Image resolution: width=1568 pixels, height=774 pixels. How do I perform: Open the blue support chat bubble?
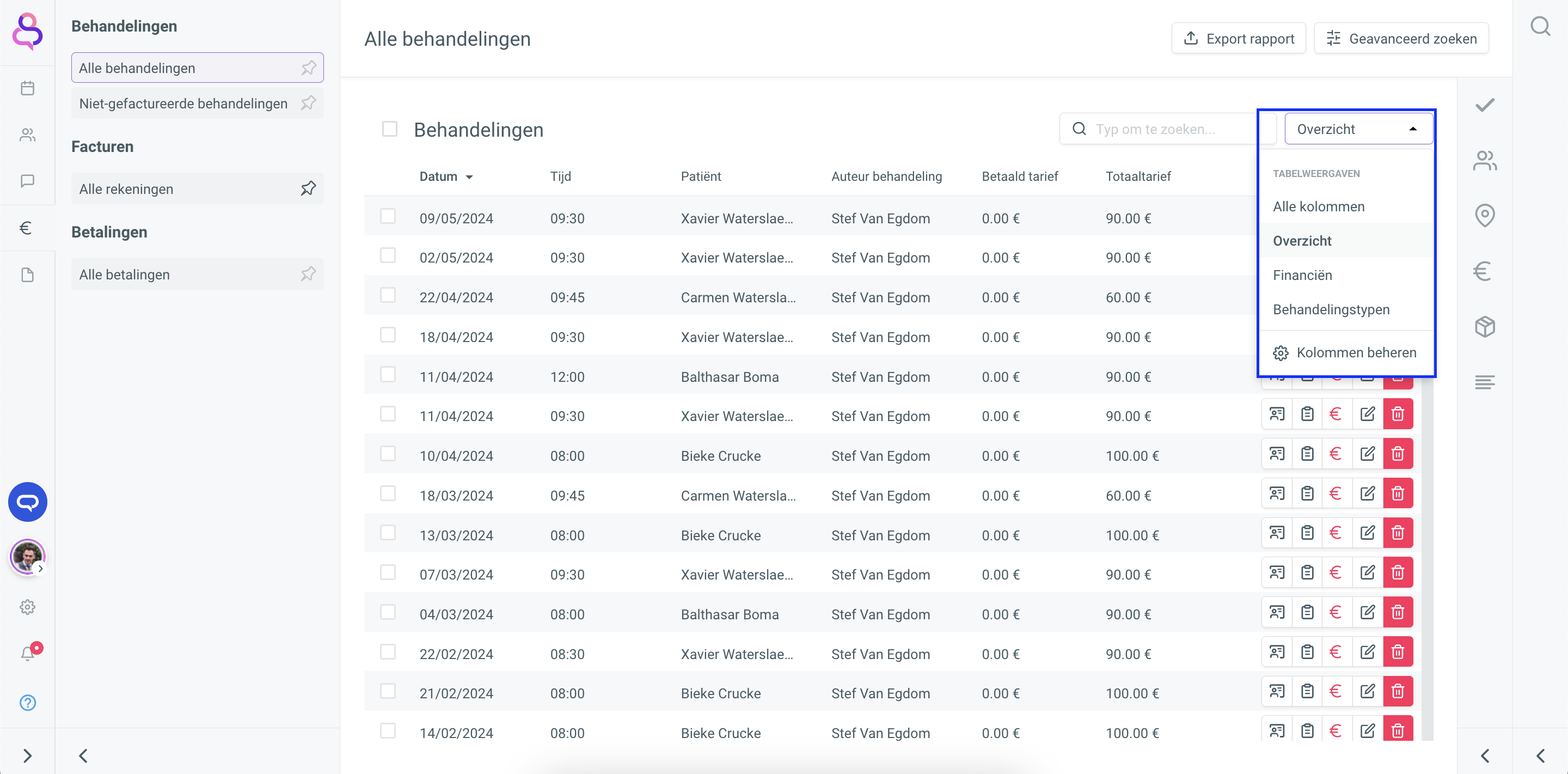click(x=27, y=502)
